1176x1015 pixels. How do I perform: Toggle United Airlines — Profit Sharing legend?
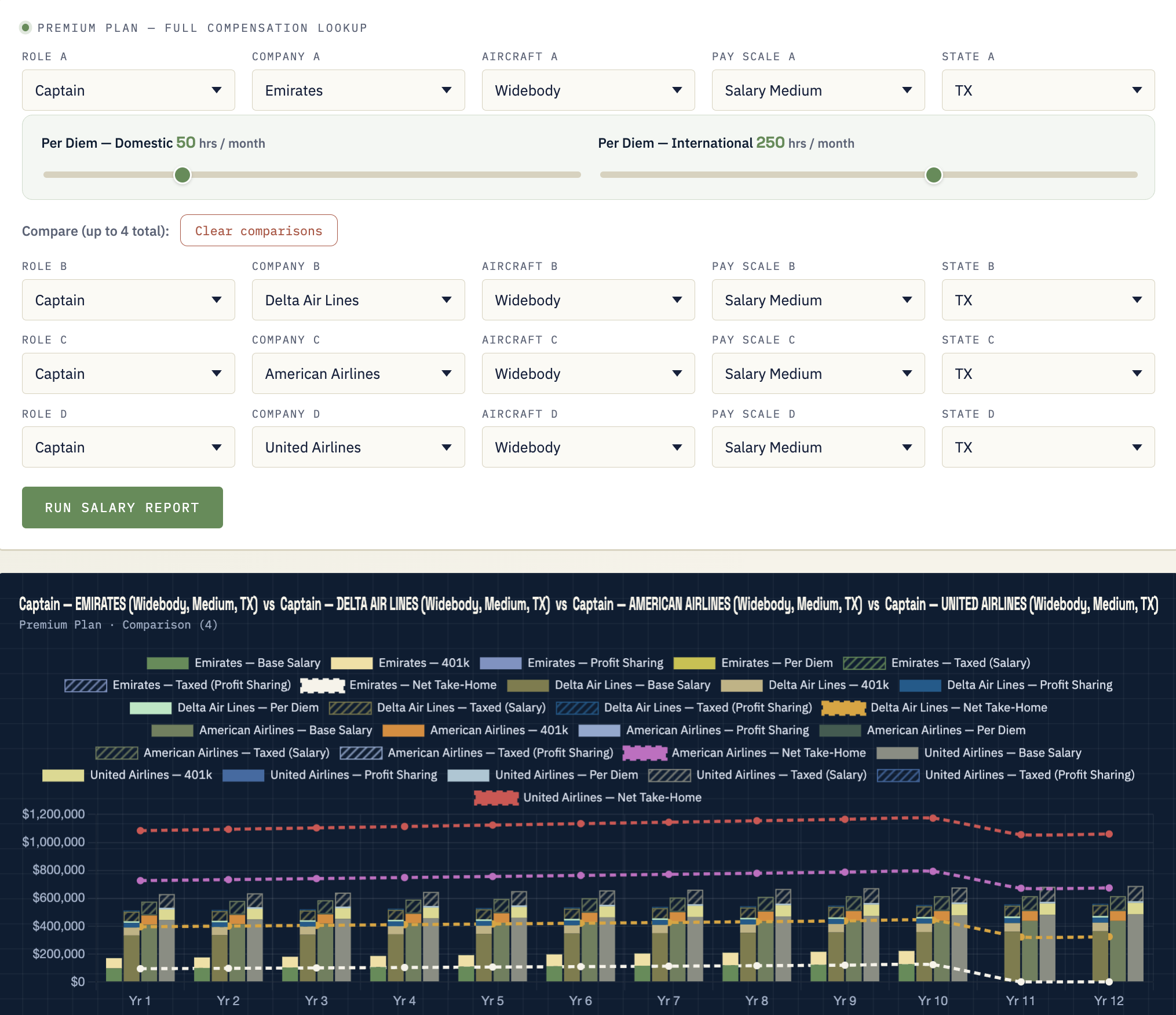330,775
